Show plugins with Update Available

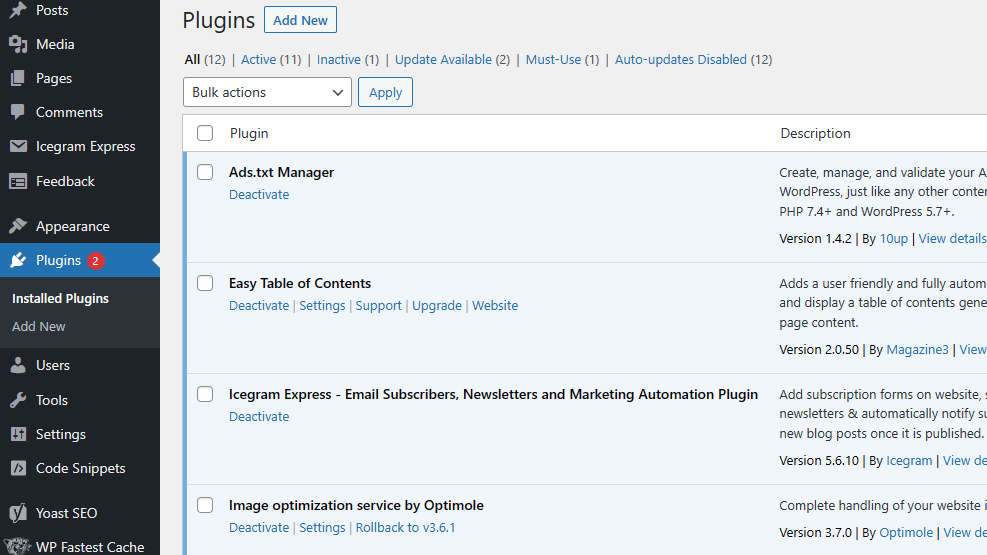[x=443, y=59]
